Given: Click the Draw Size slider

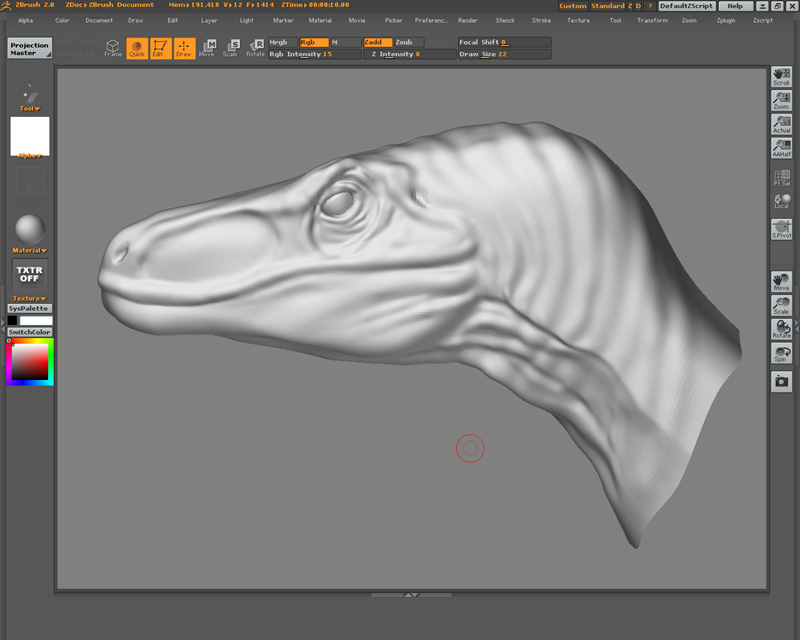Looking at the screenshot, I should (505, 54).
